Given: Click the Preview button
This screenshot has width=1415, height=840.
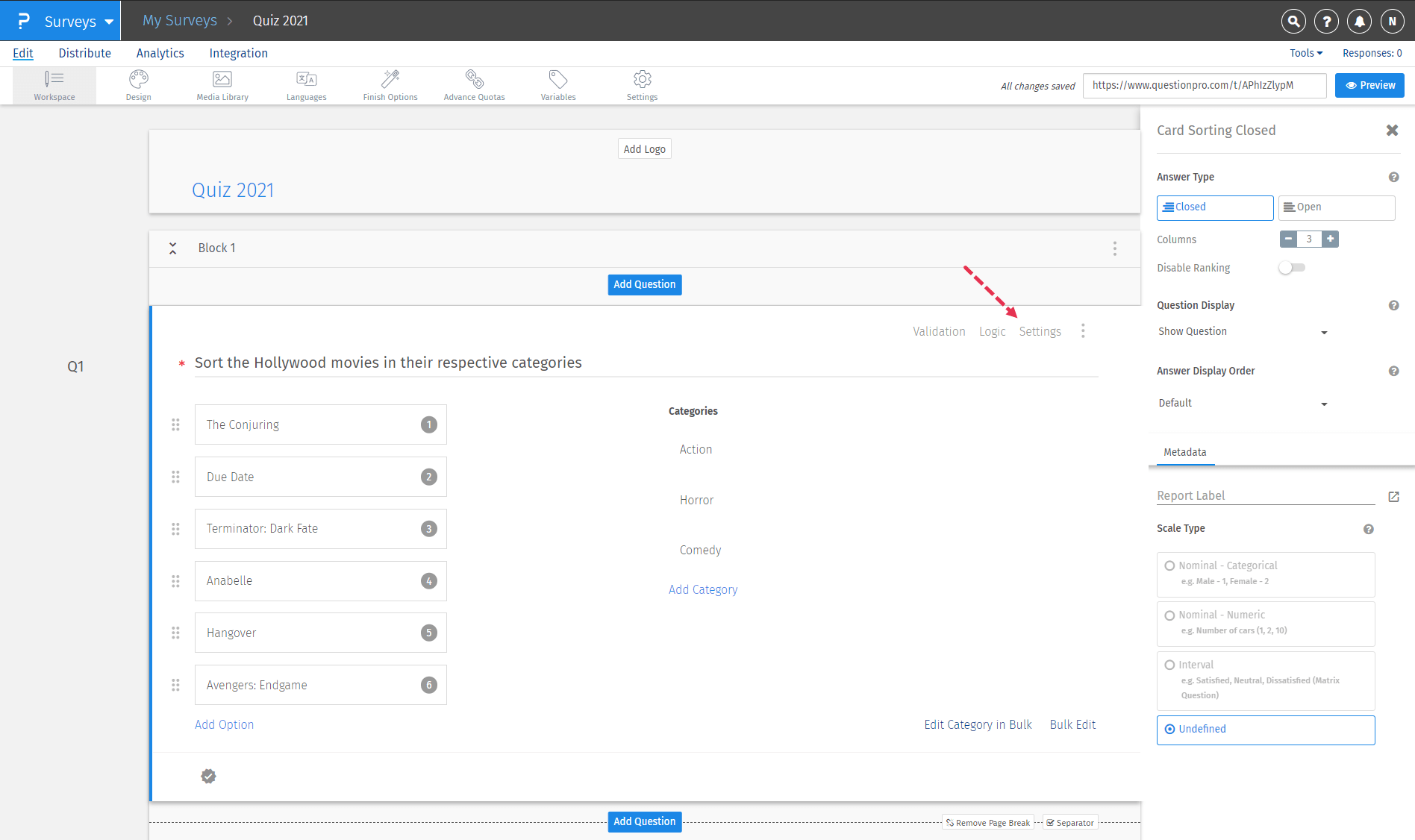Looking at the screenshot, I should point(1369,85).
